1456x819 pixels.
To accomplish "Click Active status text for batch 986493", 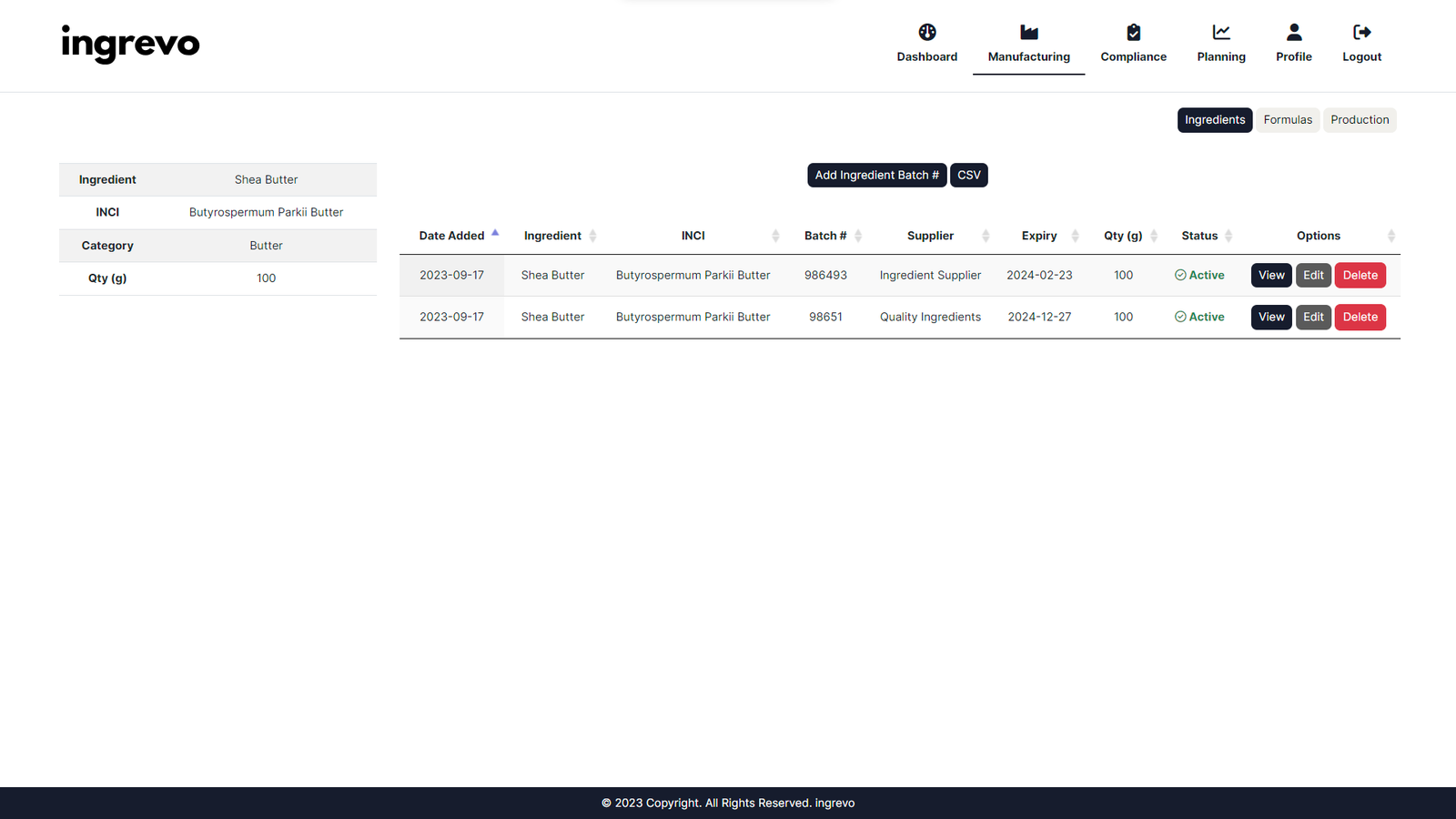I will point(1207,275).
